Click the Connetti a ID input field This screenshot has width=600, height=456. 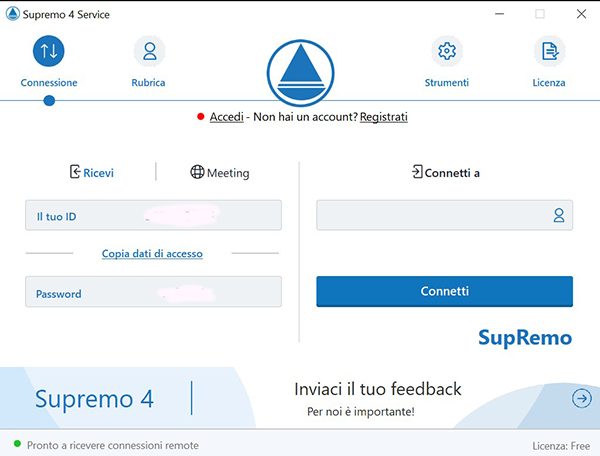[x=444, y=215]
